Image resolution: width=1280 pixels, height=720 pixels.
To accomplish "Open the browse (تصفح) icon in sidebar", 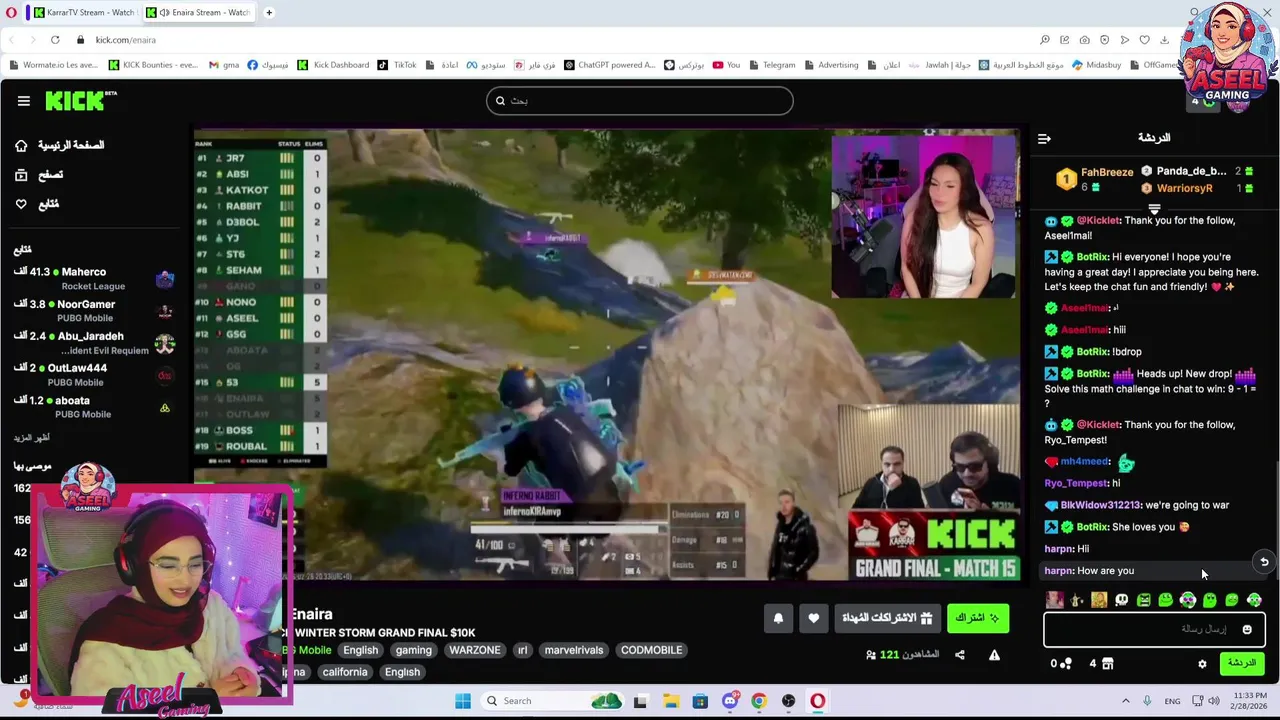I will coord(21,175).
